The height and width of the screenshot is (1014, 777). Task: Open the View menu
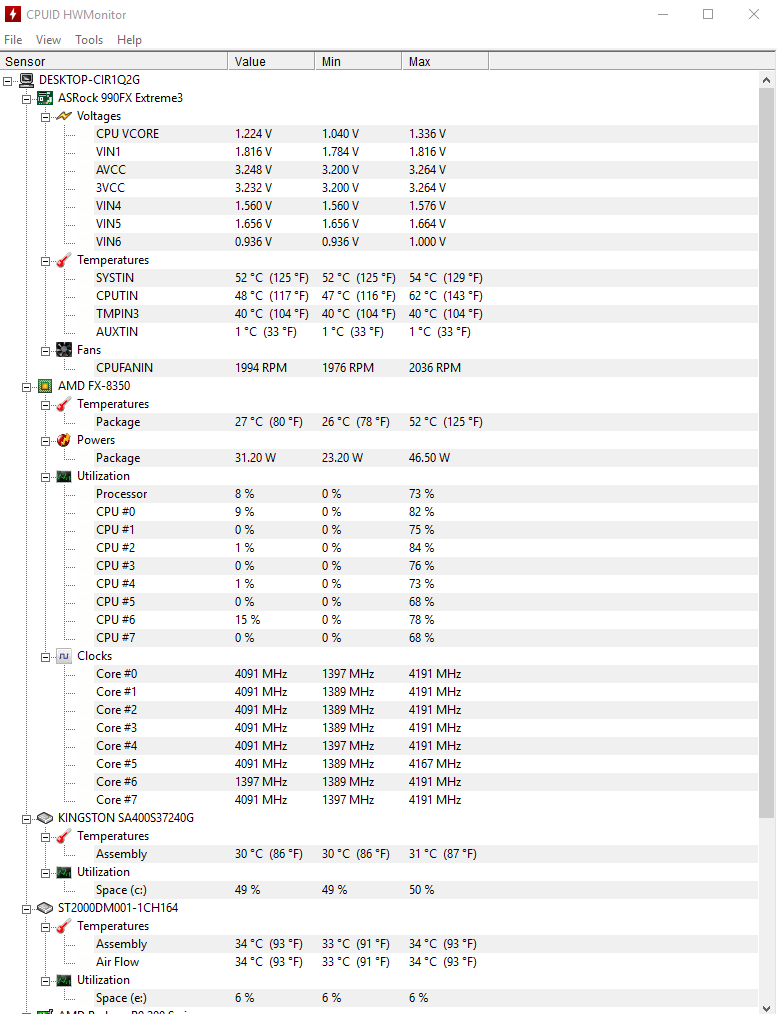(48, 40)
